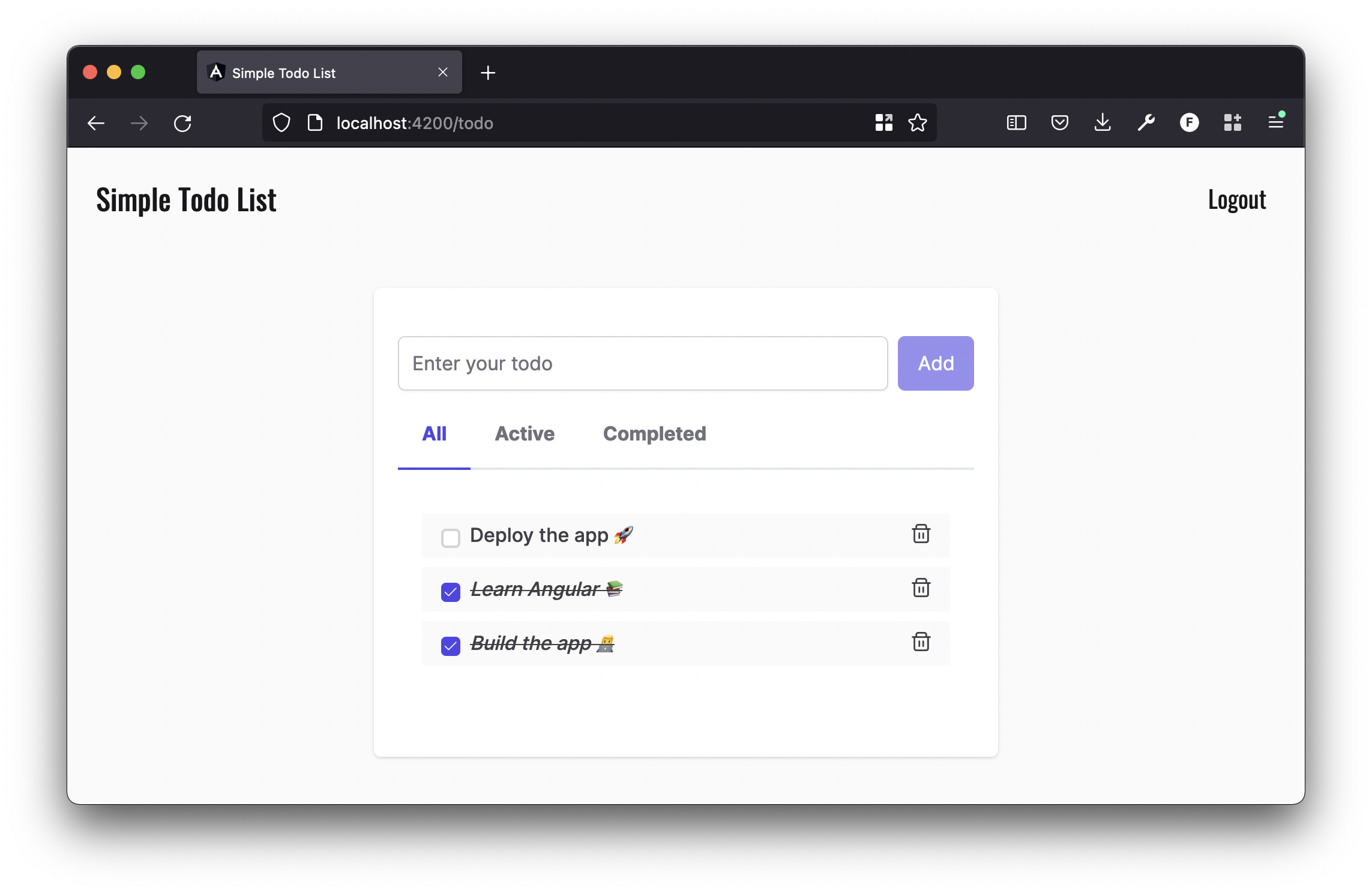Toggle the sidebar panel icon
Image resolution: width=1372 pixels, height=893 pixels.
[x=1016, y=123]
